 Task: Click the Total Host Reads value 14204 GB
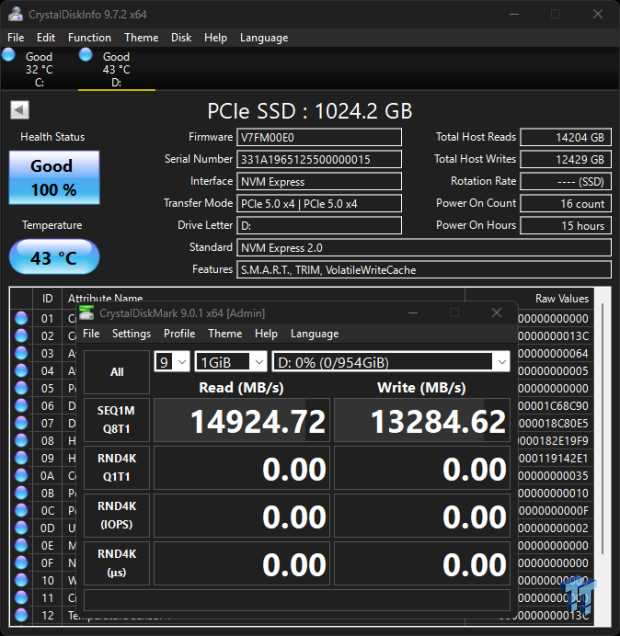pyautogui.click(x=566, y=138)
